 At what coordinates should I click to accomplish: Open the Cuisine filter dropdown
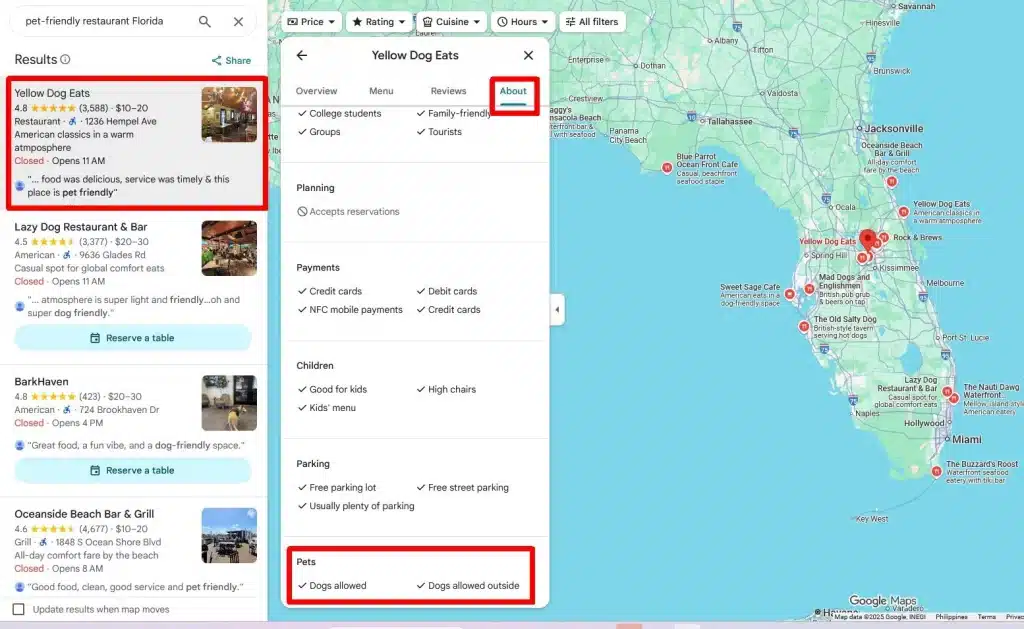(451, 22)
